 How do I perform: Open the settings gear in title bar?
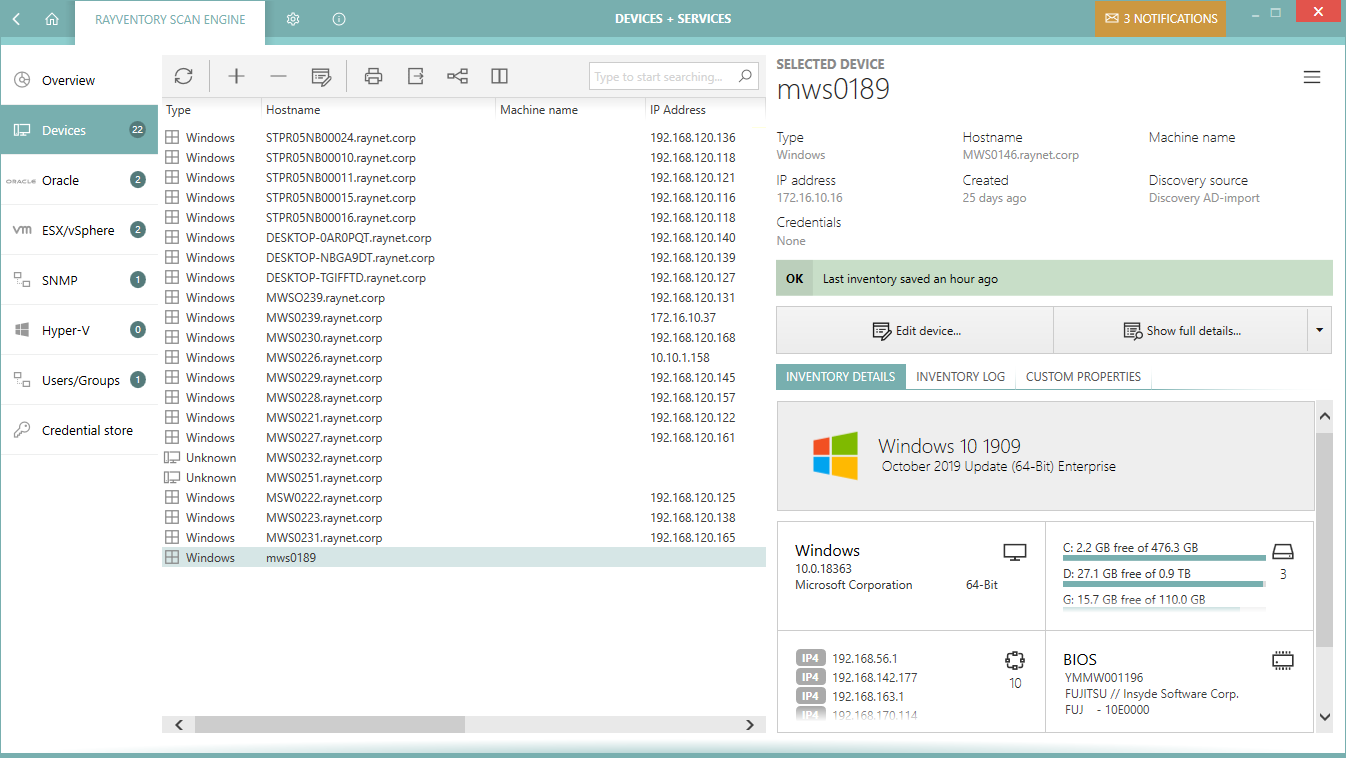[293, 19]
